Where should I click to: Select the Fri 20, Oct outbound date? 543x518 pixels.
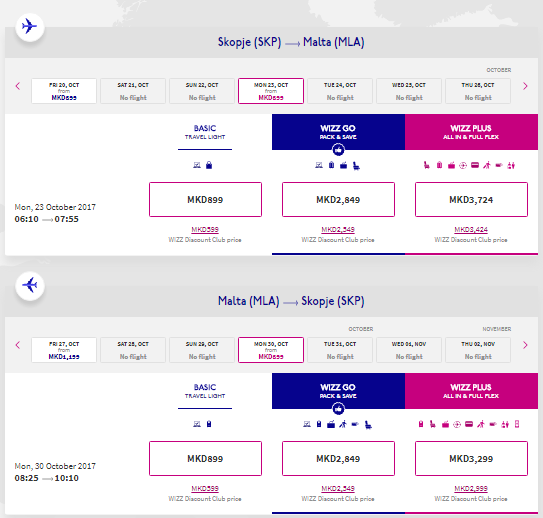[64, 91]
